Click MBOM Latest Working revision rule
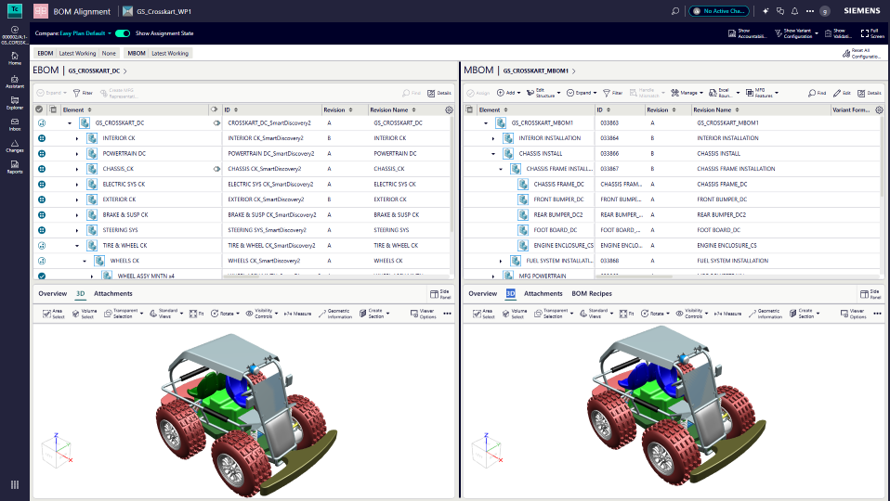 point(170,53)
